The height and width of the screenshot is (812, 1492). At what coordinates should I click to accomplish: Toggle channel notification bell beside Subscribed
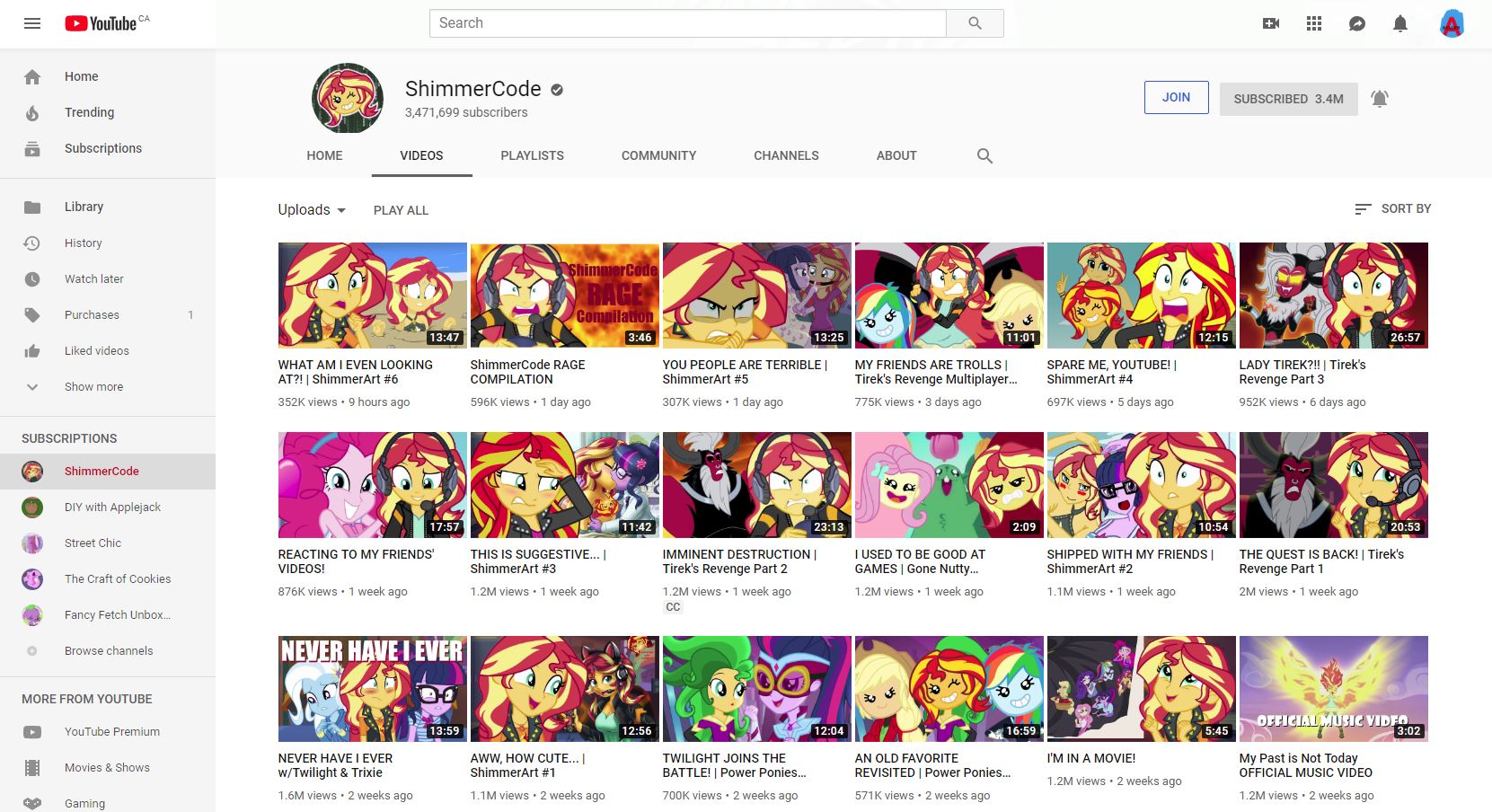pyautogui.click(x=1380, y=98)
